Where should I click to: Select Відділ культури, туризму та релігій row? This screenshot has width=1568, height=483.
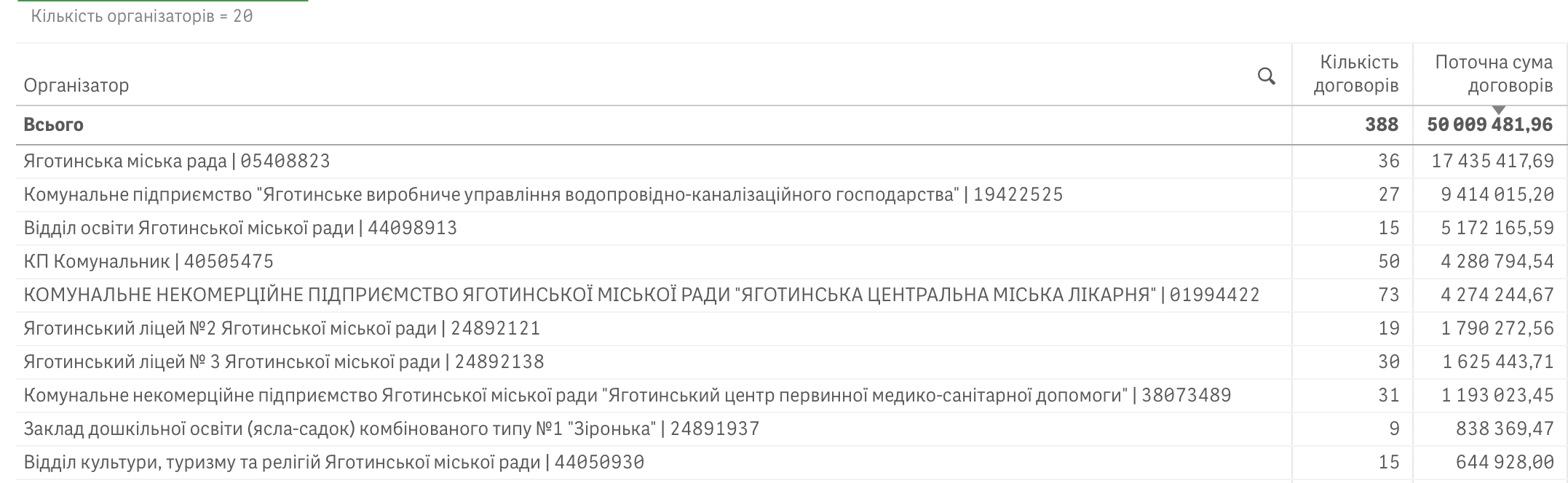point(333,462)
